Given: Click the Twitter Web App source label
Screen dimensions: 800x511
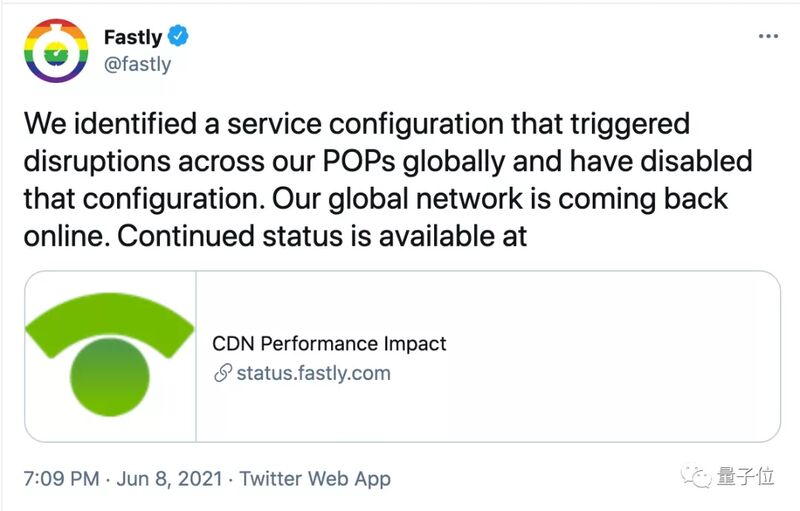Looking at the screenshot, I should 315,479.
